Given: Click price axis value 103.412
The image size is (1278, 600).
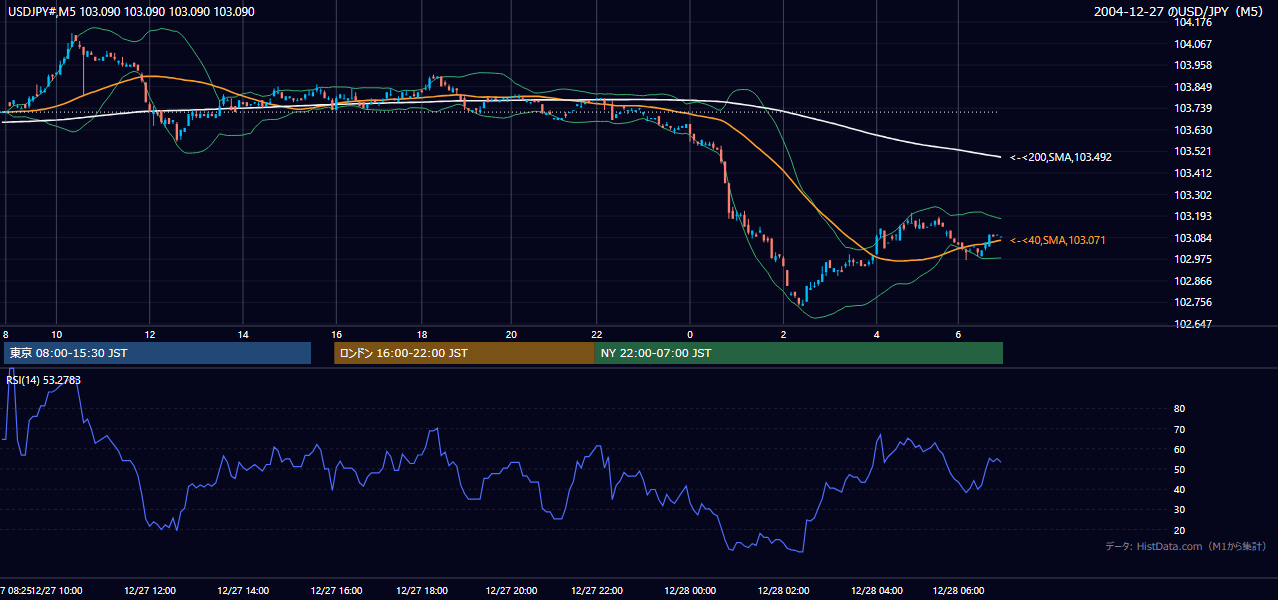Looking at the screenshot, I should (1192, 173).
